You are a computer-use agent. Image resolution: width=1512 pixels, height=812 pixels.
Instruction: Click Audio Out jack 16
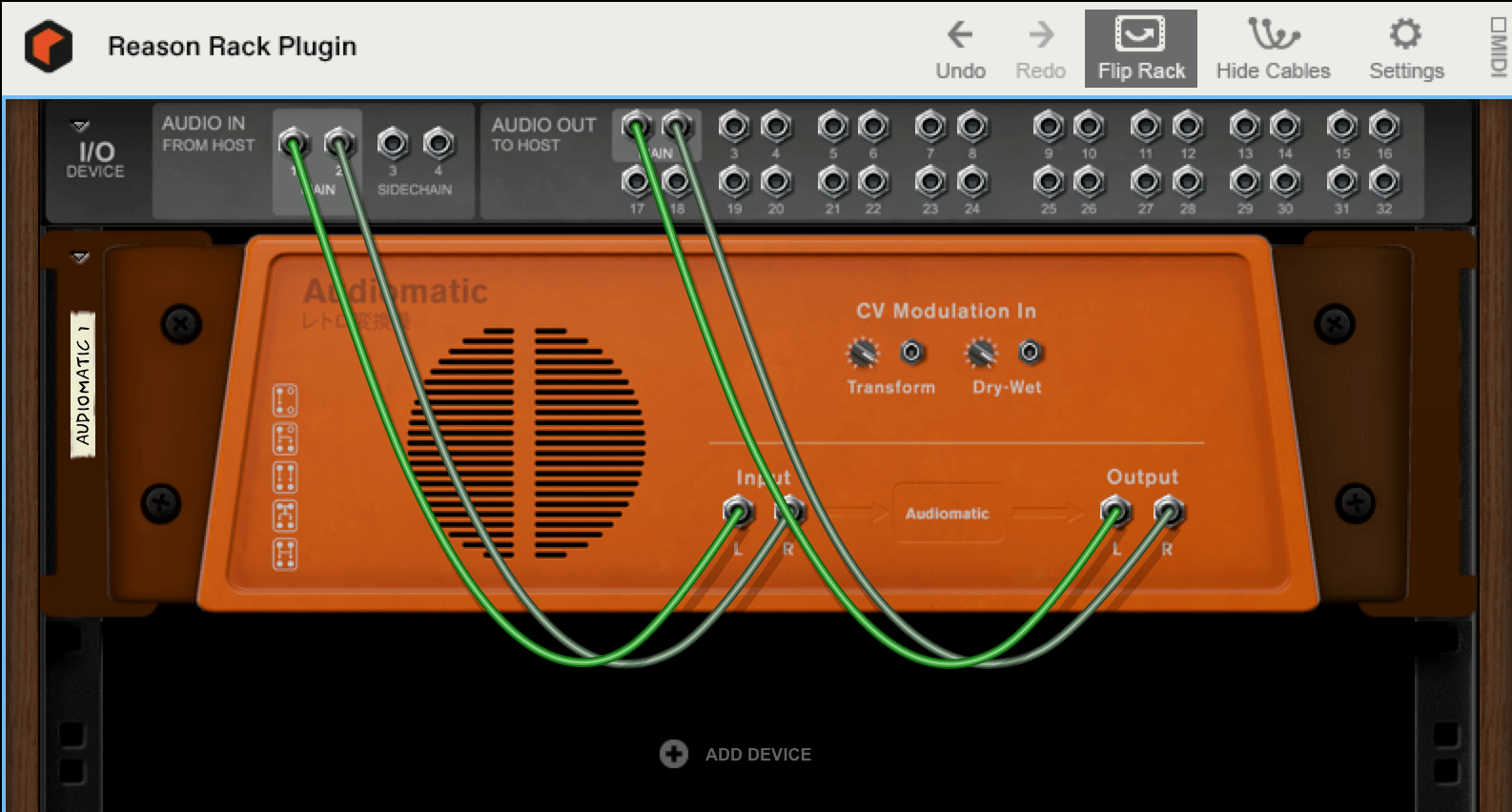[1383, 126]
